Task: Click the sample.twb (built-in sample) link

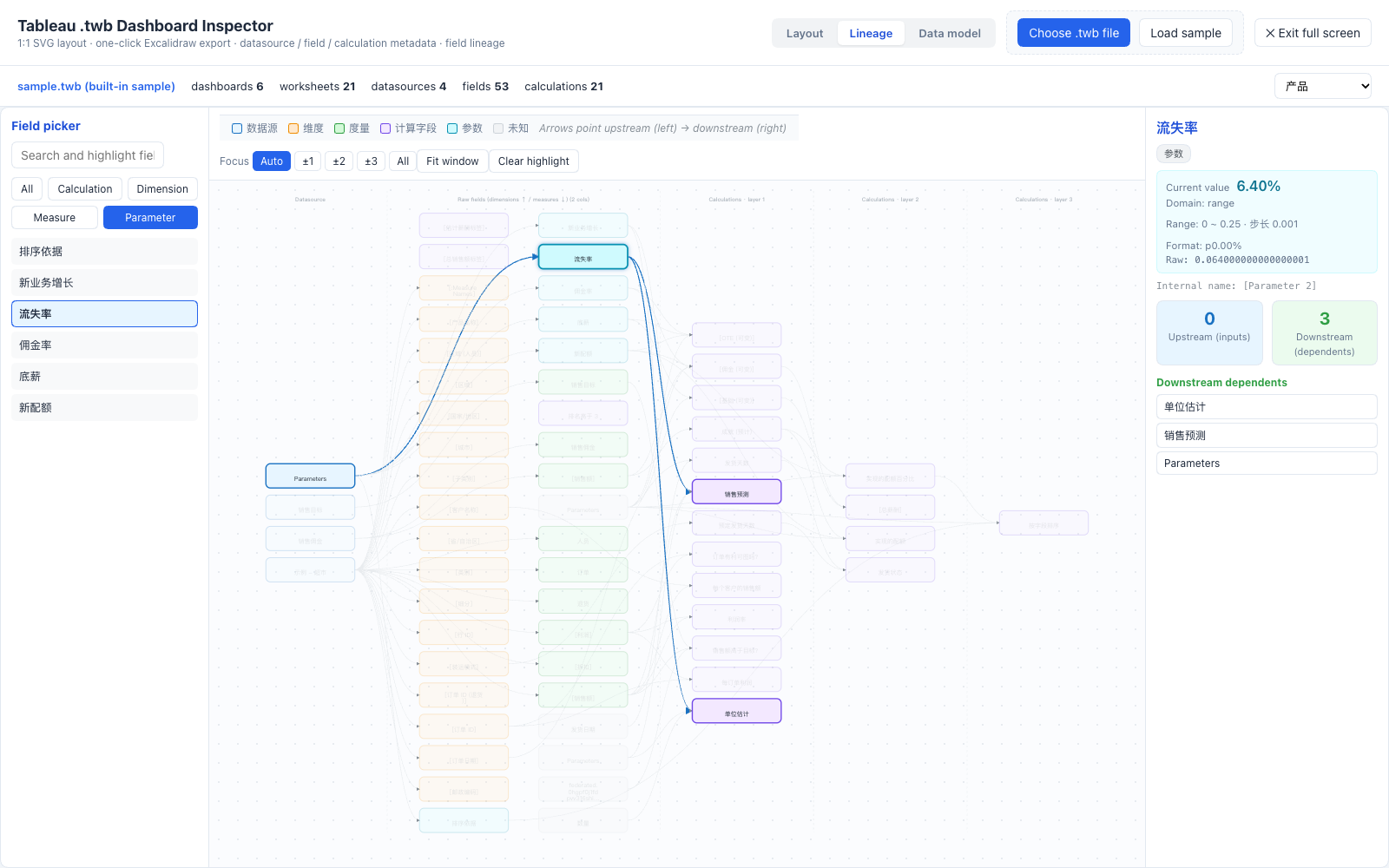Action: [x=96, y=87]
